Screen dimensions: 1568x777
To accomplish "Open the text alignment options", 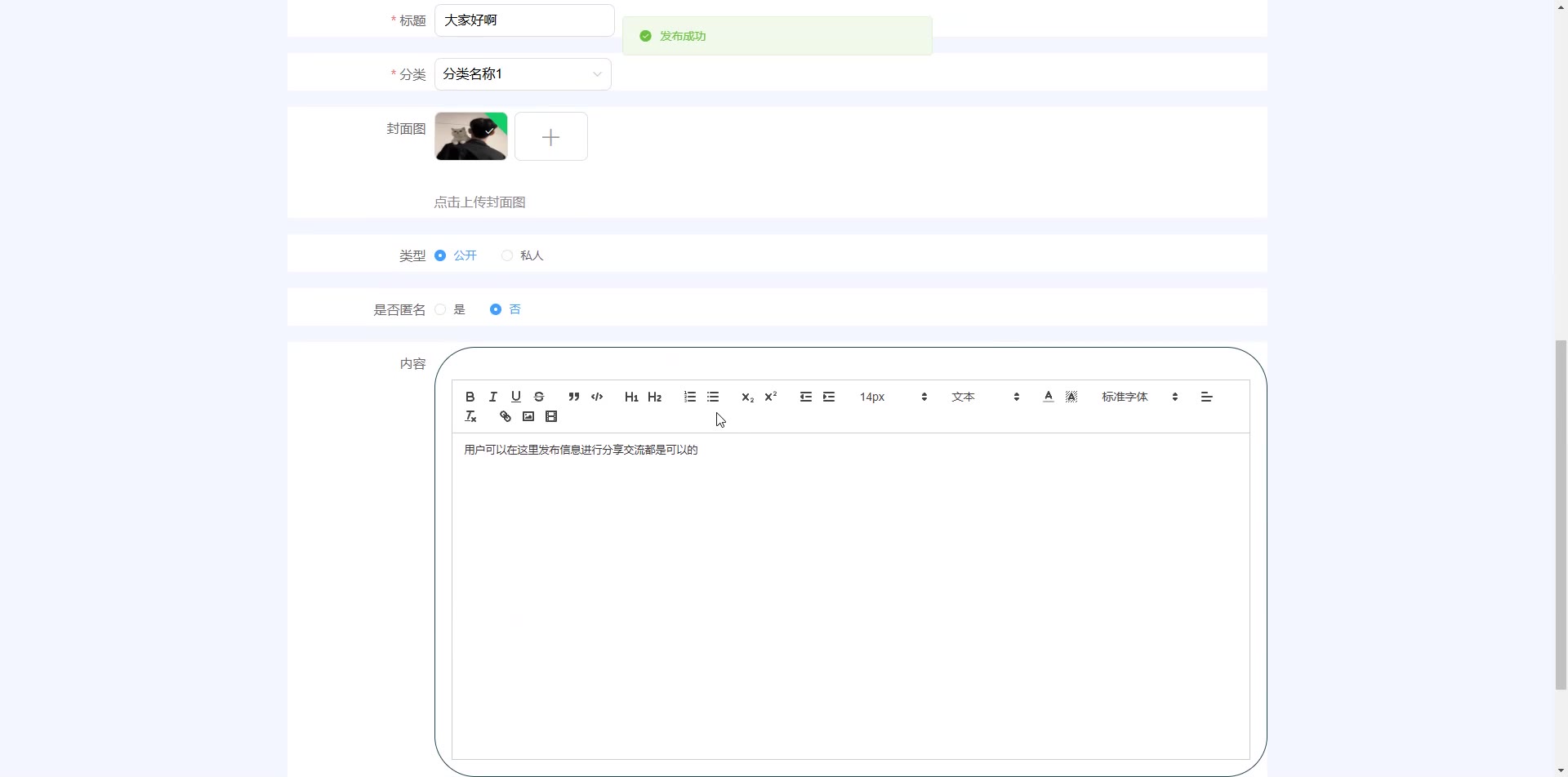I will 1206,397.
